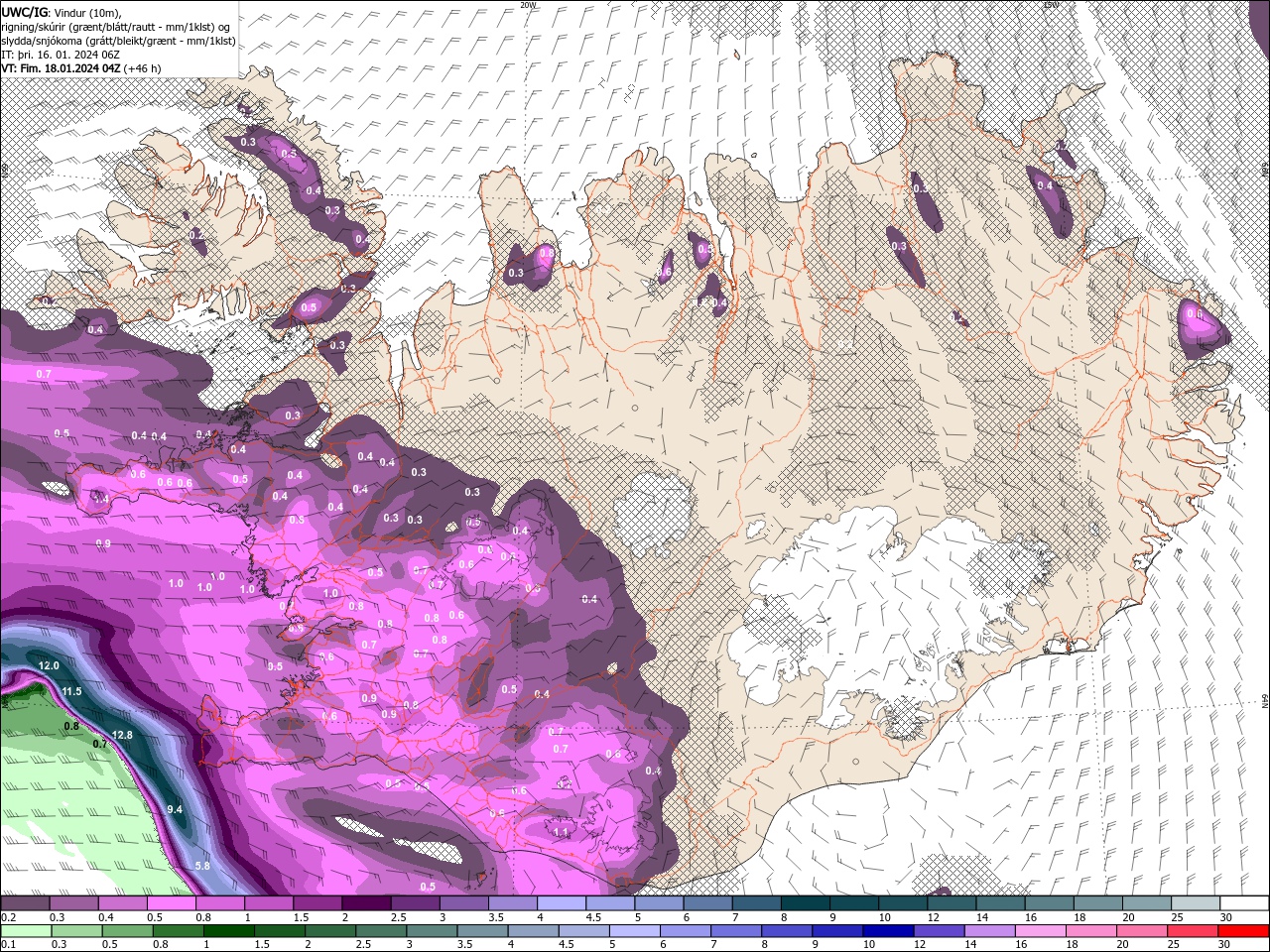Click the '5.8' precipitation value on the map

pos(202,866)
